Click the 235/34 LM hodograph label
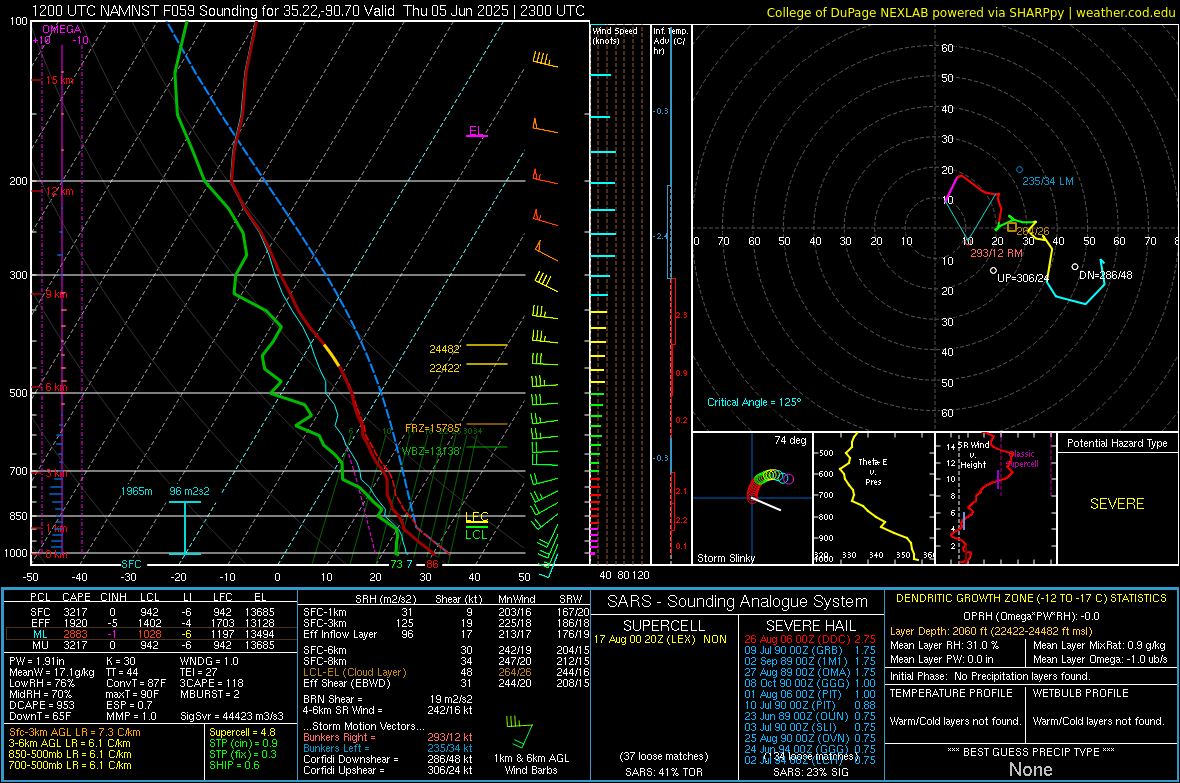Image resolution: width=1180 pixels, height=783 pixels. 1048,181
